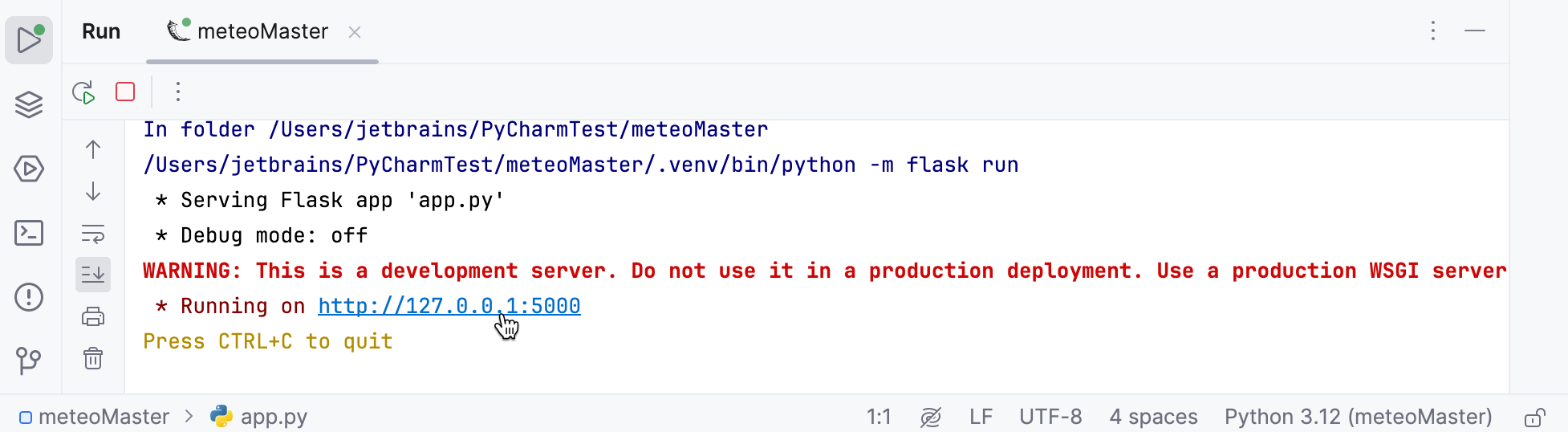Screen dimensions: 1568x432
Task: Open the Problems tool window
Action: click(x=29, y=297)
